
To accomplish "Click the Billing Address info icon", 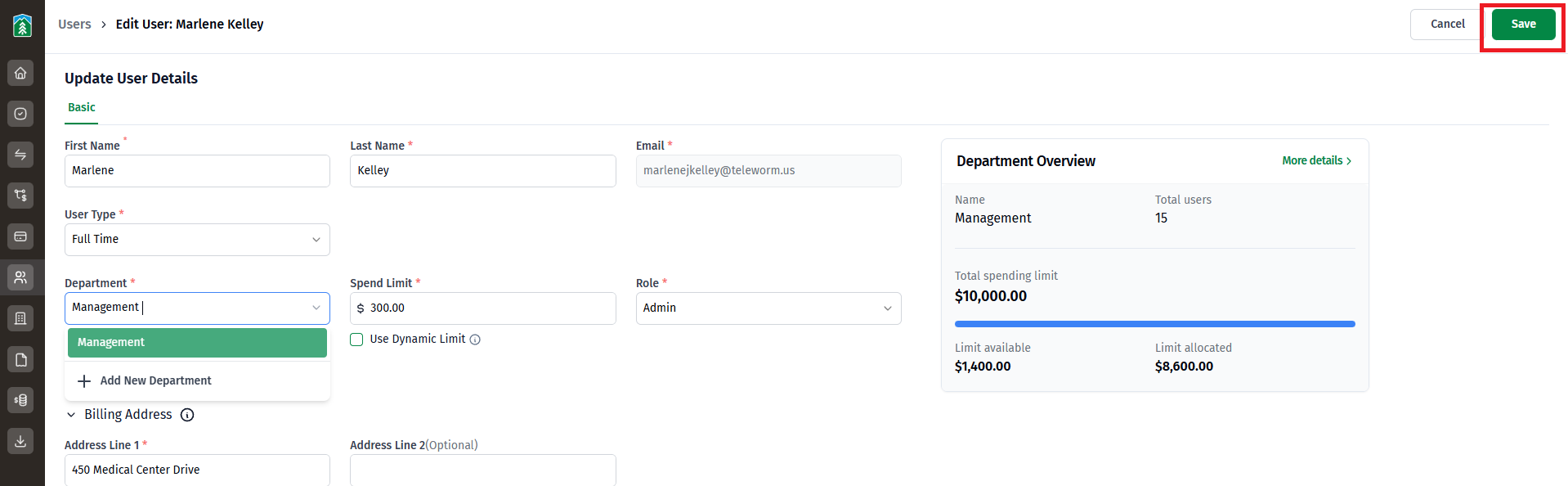I will coord(187,415).
